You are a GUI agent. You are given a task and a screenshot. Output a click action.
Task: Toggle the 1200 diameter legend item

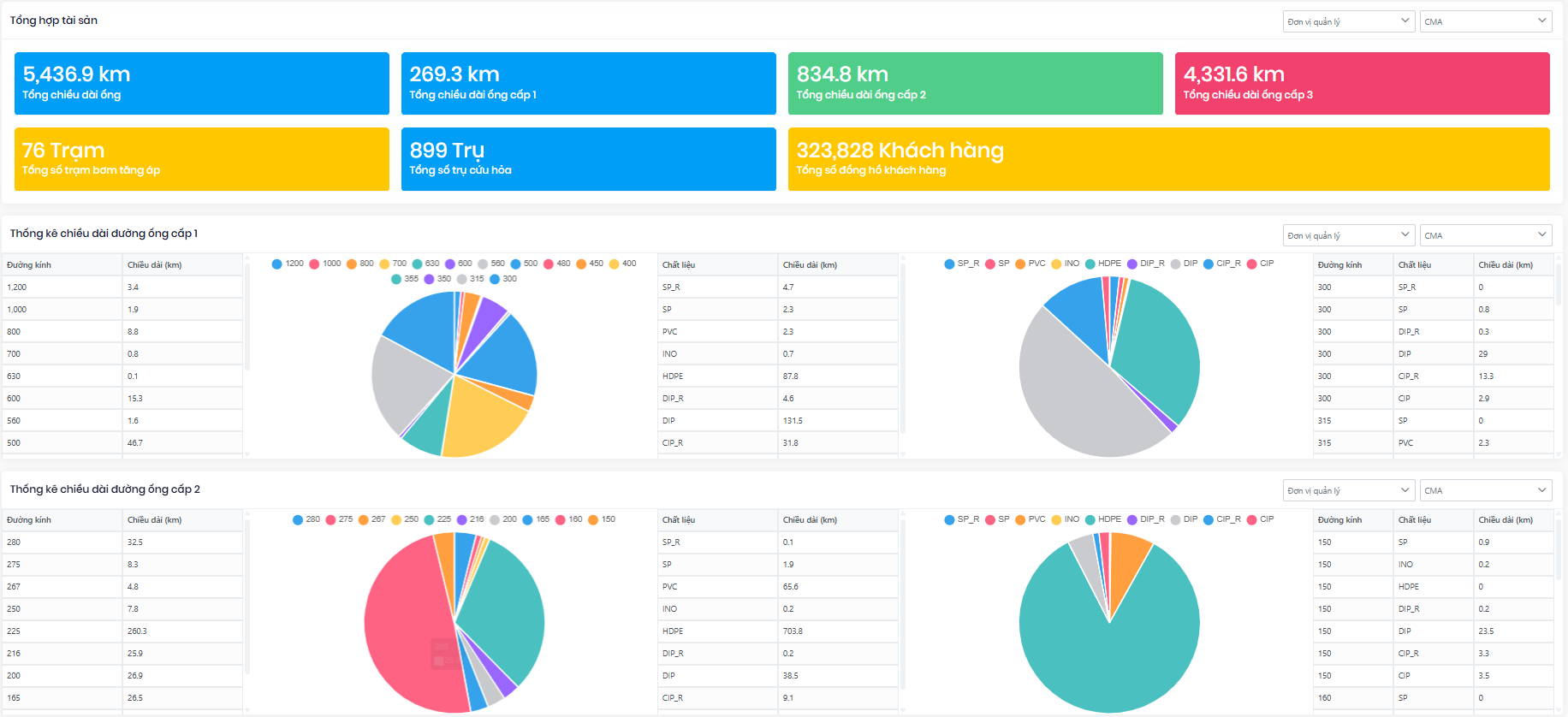tap(288, 264)
